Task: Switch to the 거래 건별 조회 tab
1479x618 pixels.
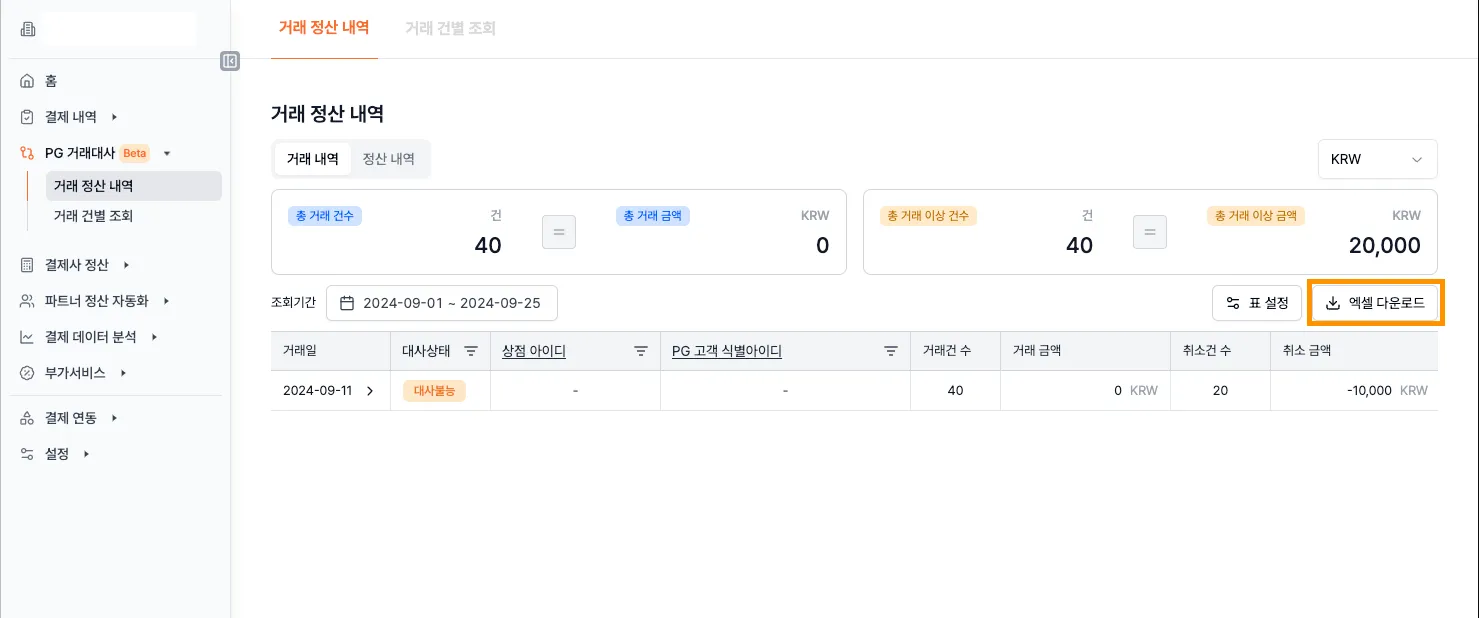Action: tap(450, 28)
